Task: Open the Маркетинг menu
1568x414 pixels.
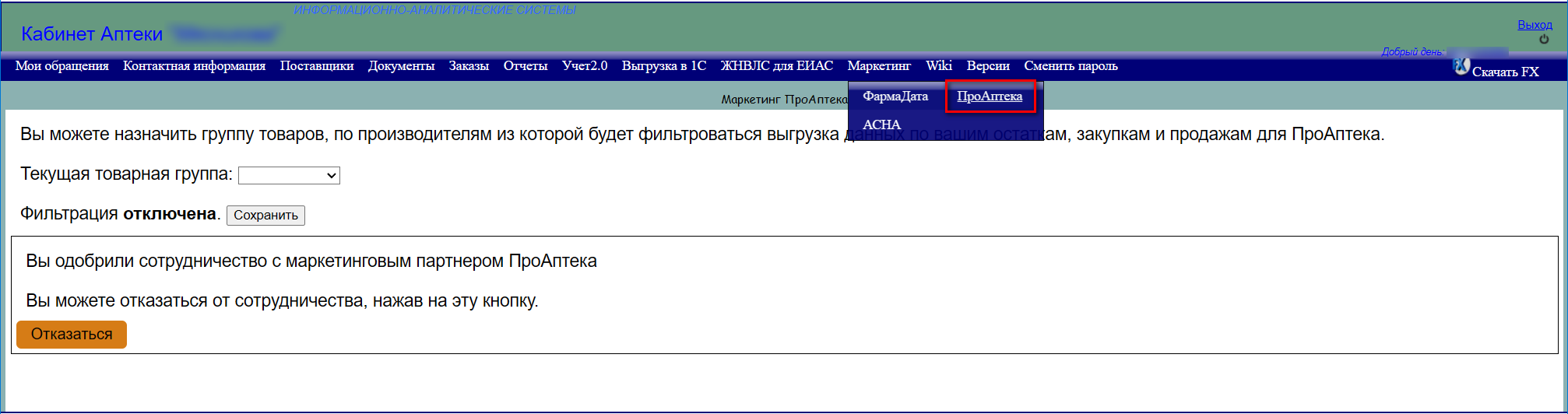Action: 878,66
